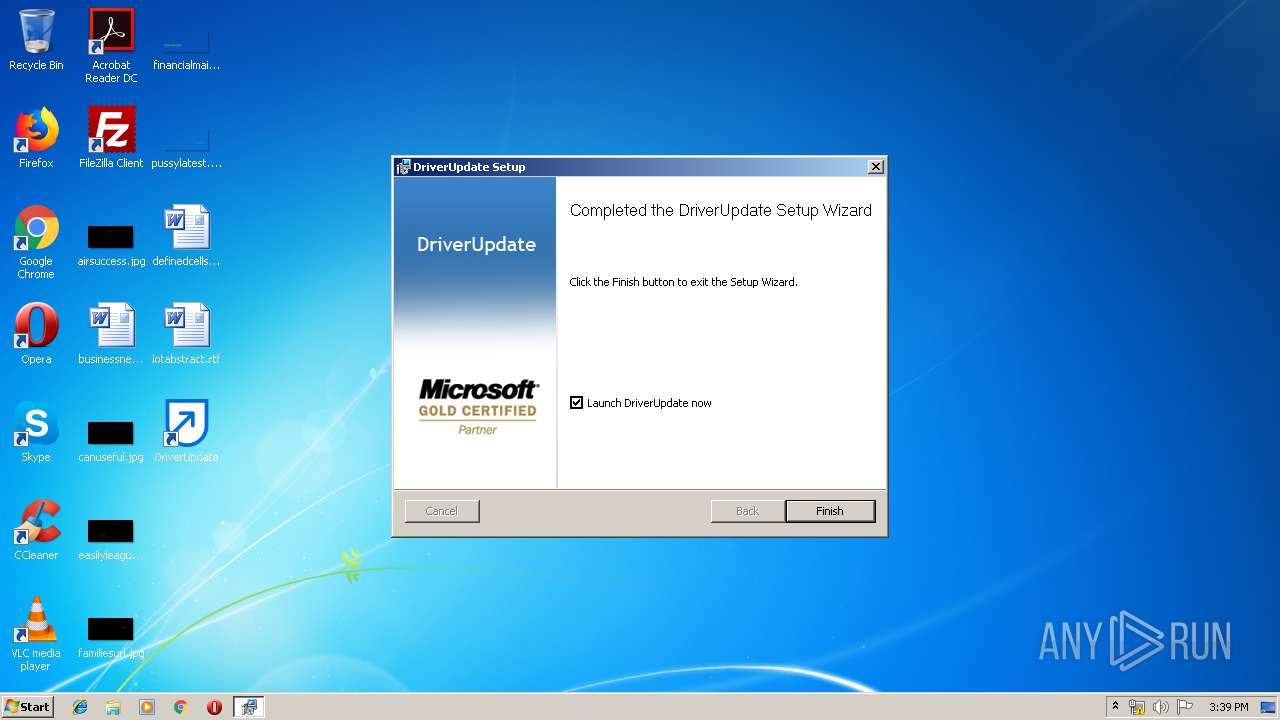This screenshot has height=720, width=1280.
Task: Select lotabstract.rtf document icon
Action: 186,334
